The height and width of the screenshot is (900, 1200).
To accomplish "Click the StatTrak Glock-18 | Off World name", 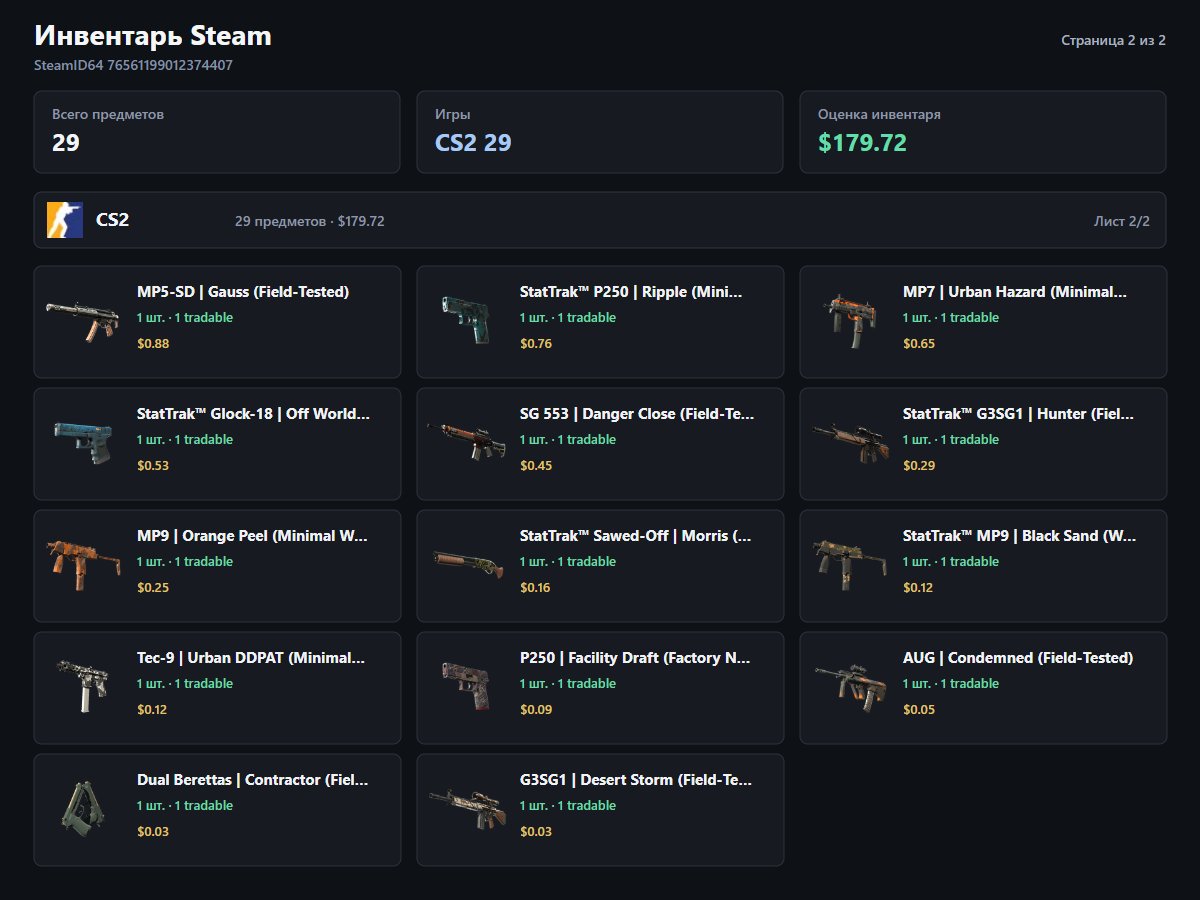I will click(253, 414).
